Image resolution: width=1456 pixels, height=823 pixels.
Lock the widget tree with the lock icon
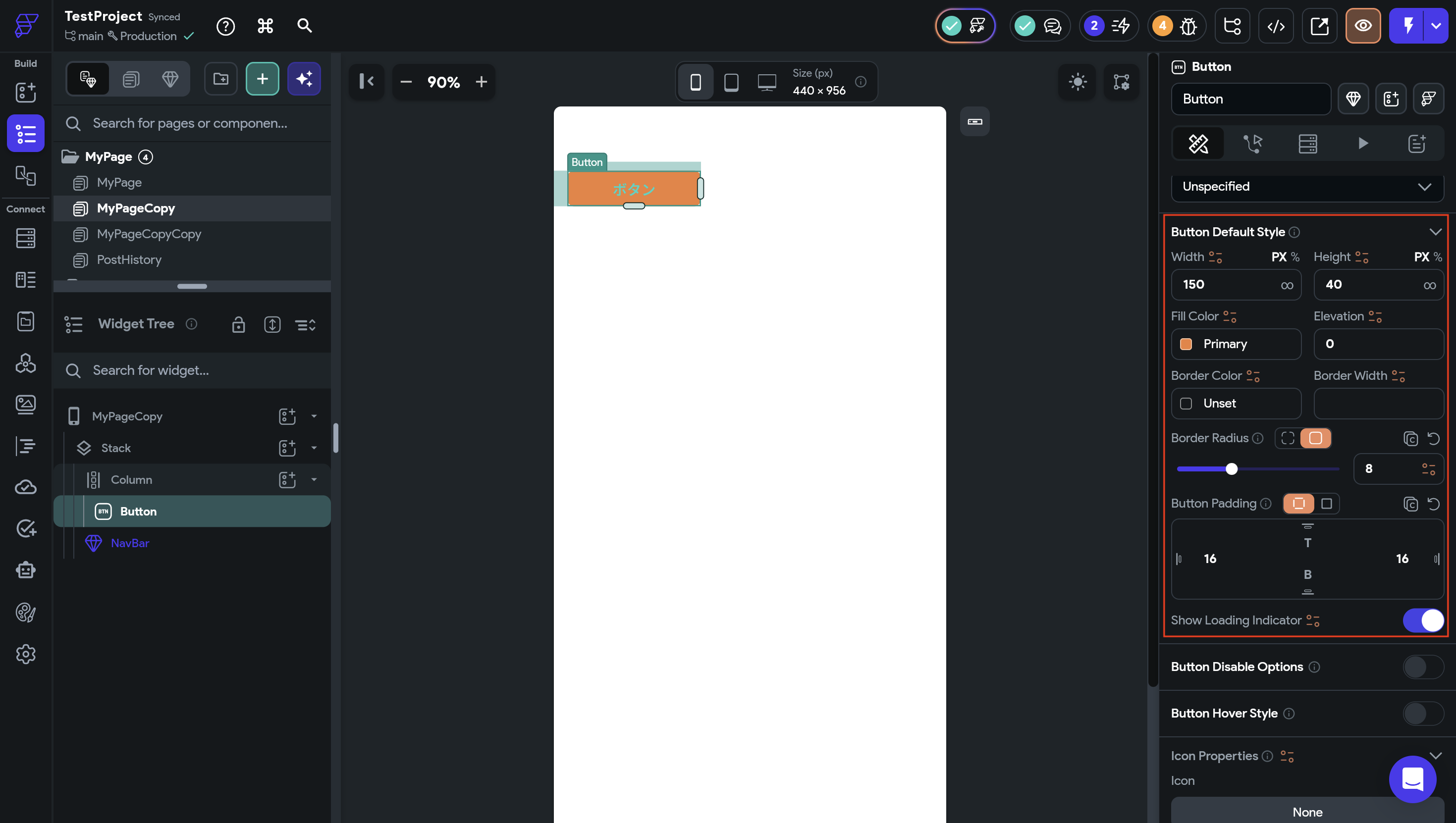(x=238, y=324)
